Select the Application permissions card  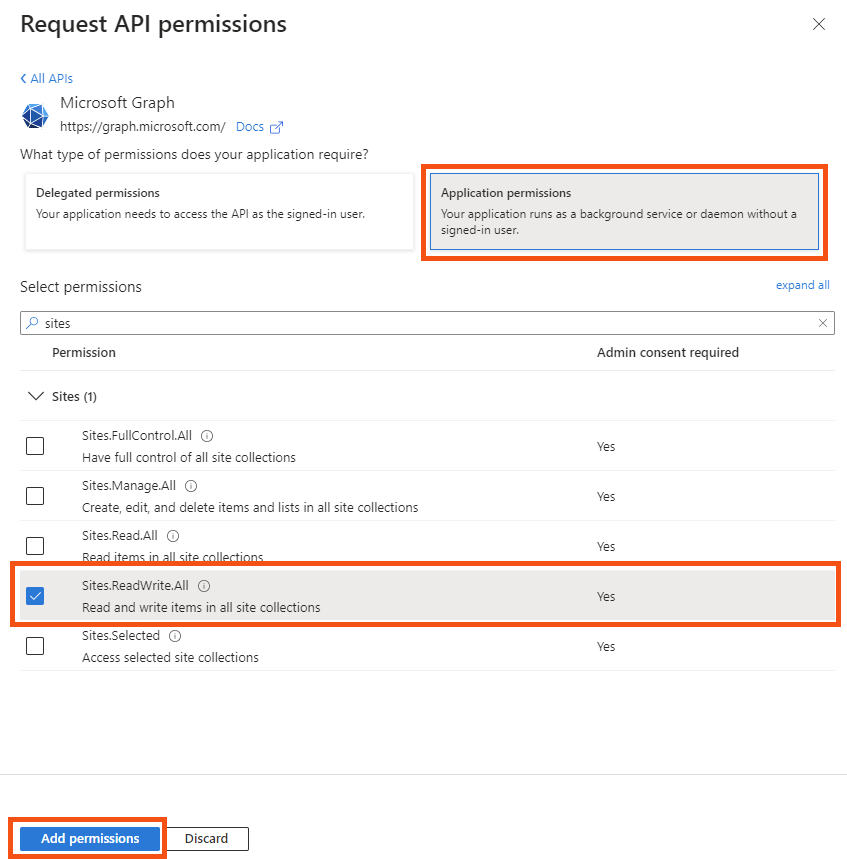[624, 211]
